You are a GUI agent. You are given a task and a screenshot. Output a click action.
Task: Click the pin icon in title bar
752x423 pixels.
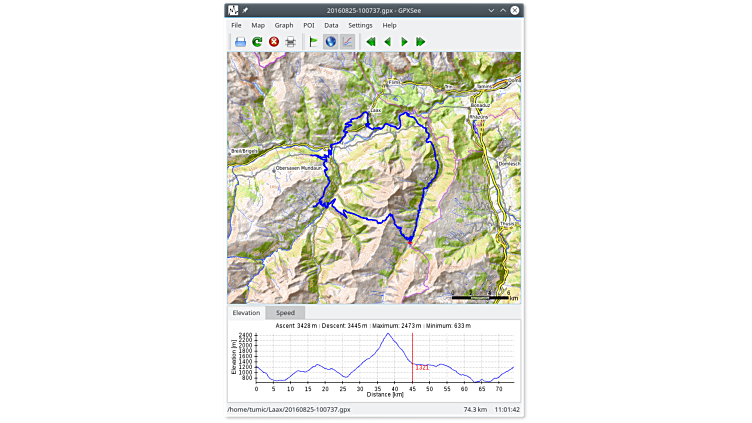(245, 9)
